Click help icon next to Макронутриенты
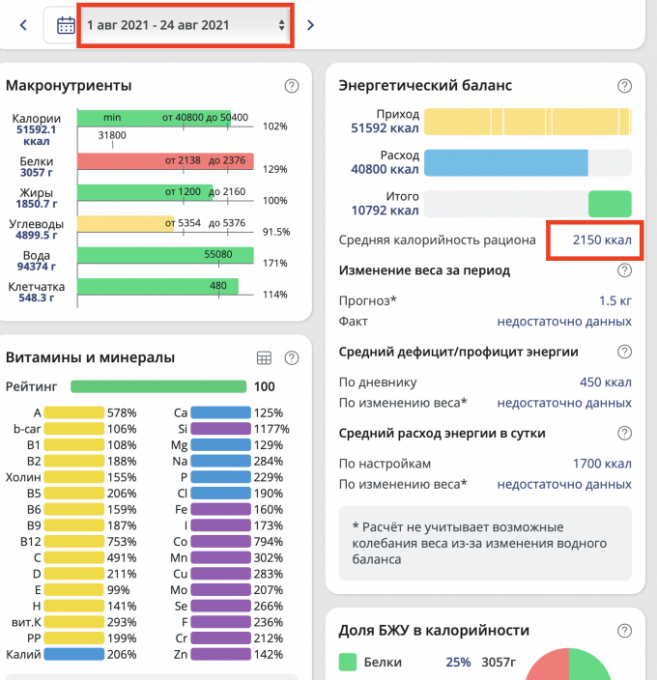657x680 pixels. tap(291, 86)
